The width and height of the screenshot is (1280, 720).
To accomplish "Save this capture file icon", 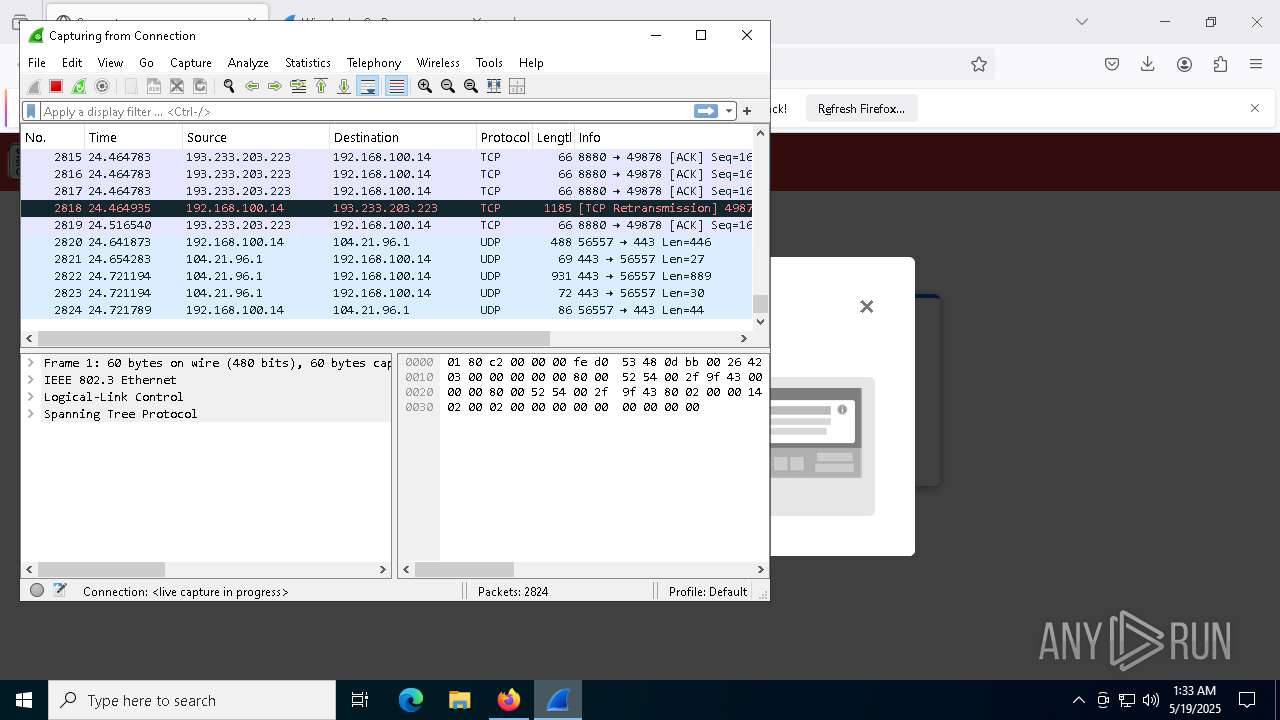I will point(154,86).
